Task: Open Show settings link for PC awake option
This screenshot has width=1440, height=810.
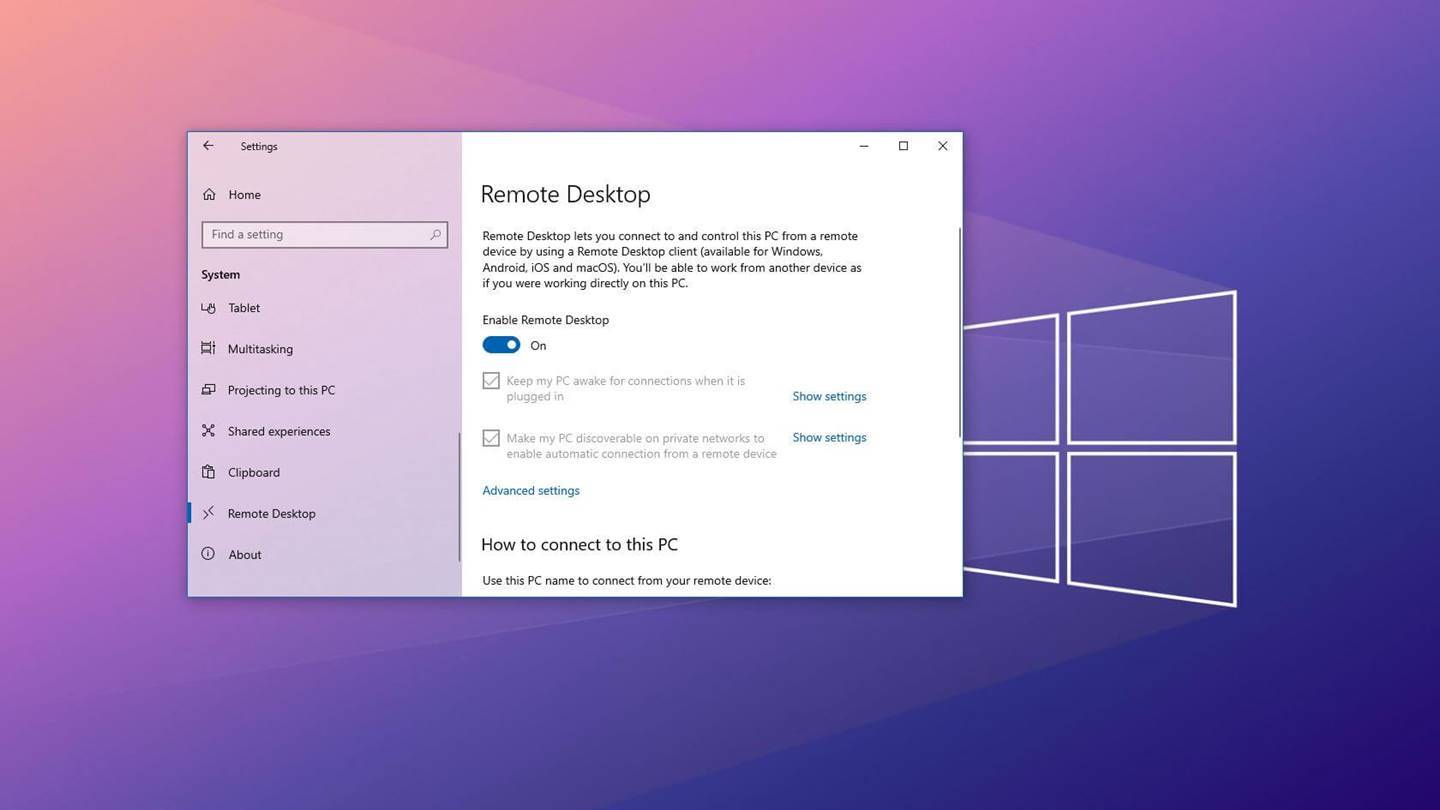Action: pos(829,396)
